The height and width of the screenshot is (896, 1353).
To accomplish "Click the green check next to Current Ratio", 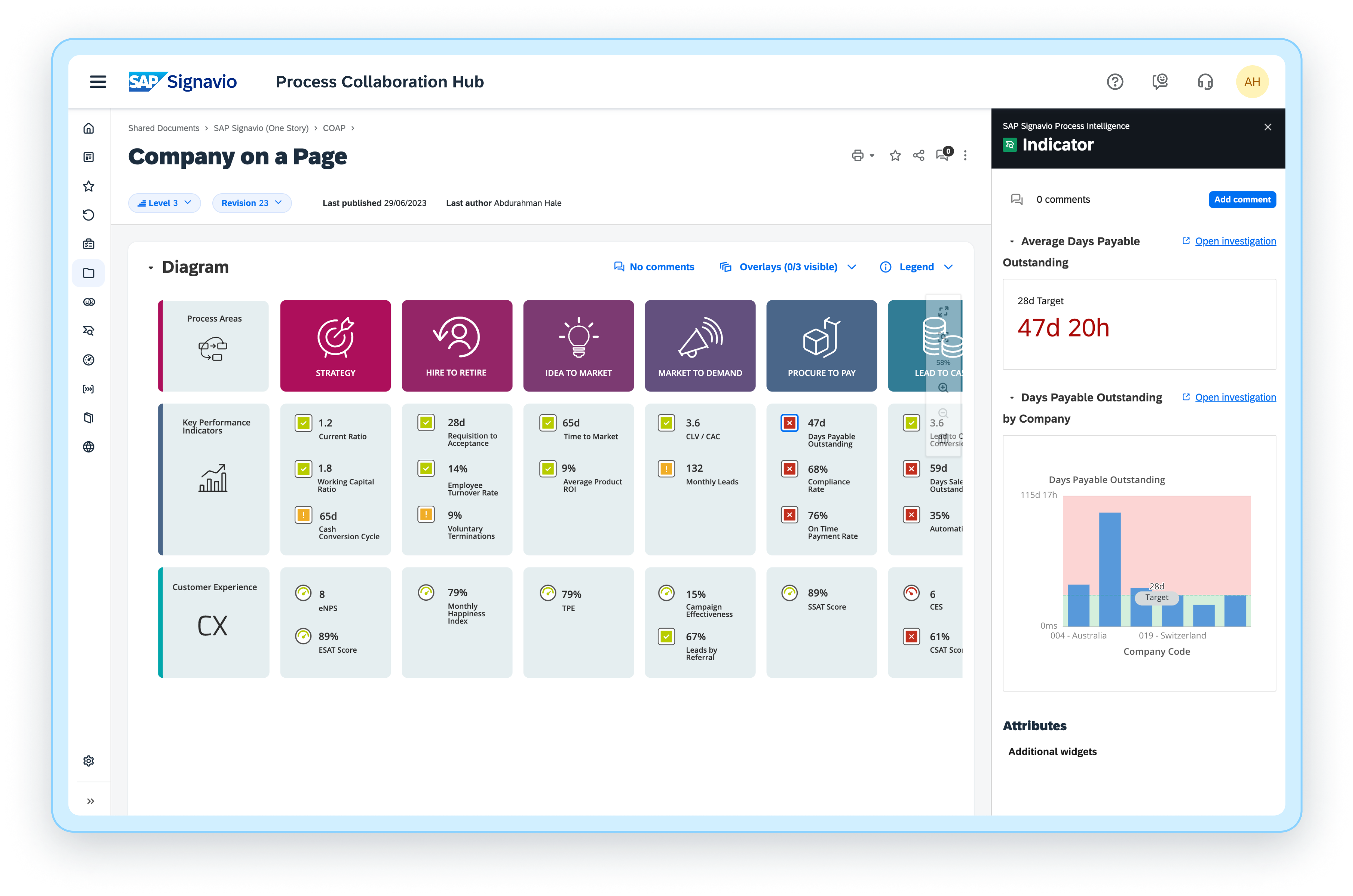I will coord(303,423).
